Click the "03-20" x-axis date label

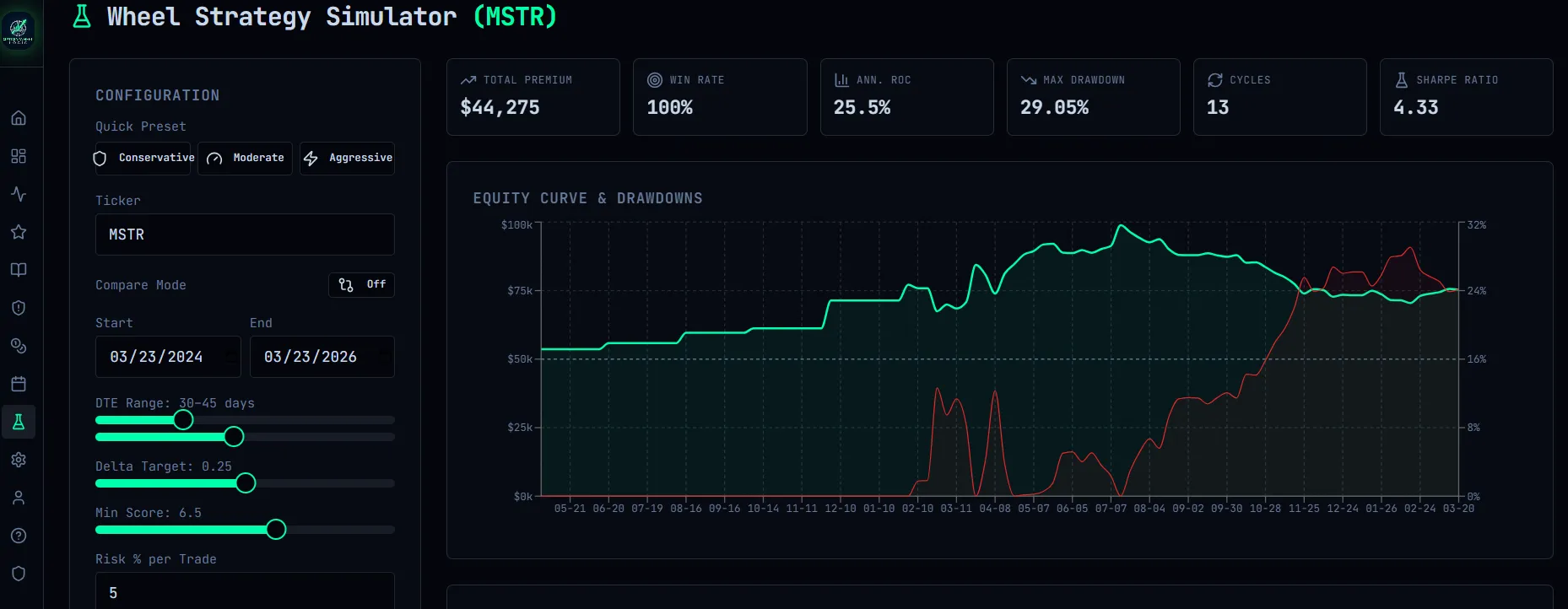[1458, 509]
